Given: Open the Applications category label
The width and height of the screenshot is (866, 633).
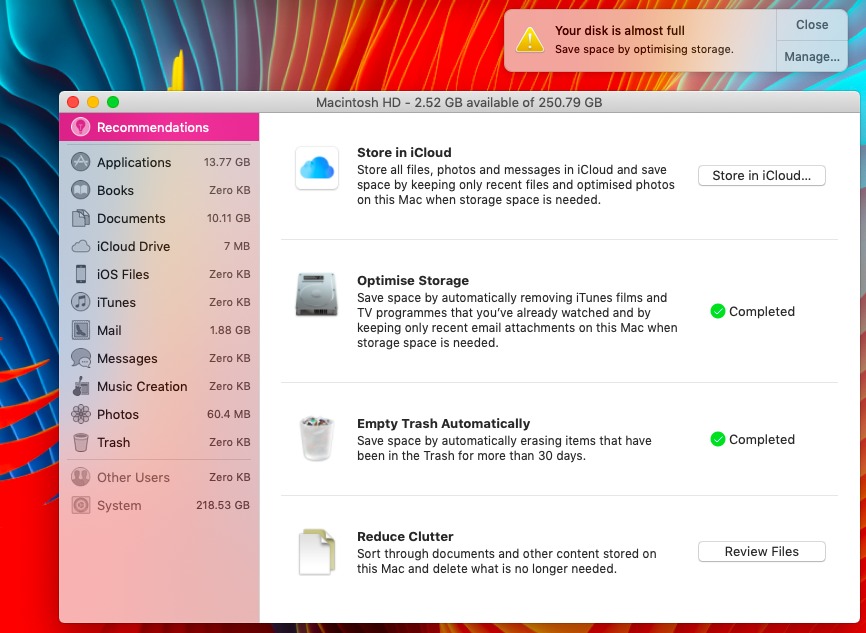Looking at the screenshot, I should (x=134, y=162).
